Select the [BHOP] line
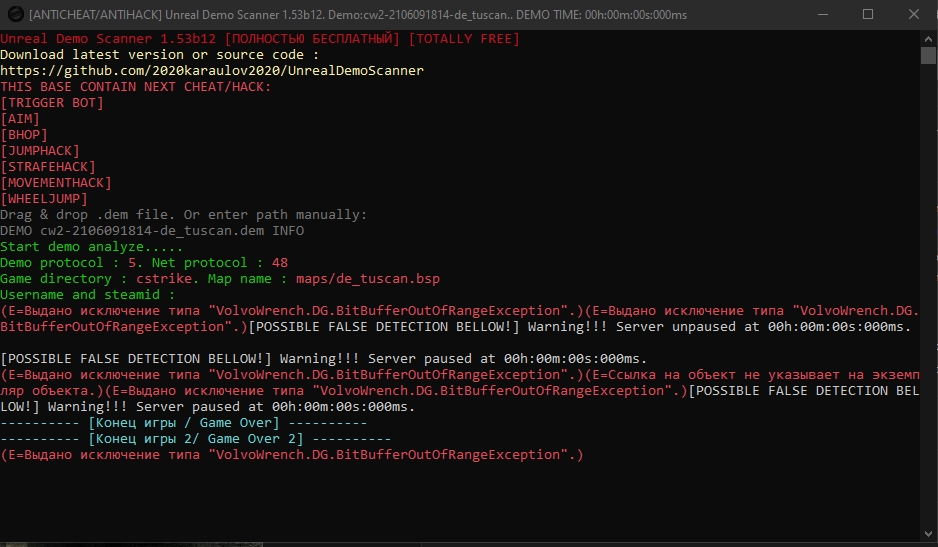This screenshot has height=547, width=938. [x=24, y=135]
